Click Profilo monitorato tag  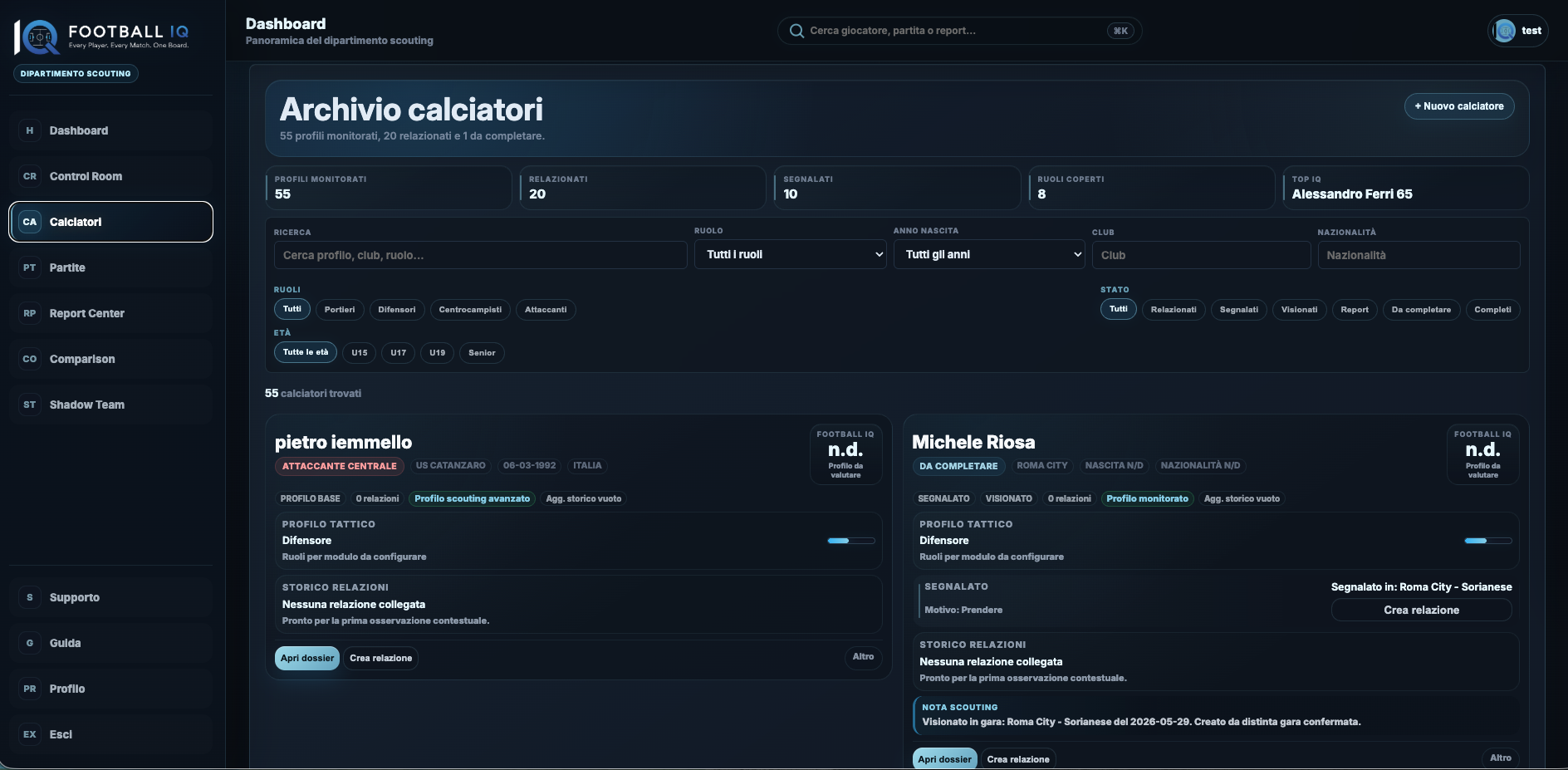(x=1147, y=498)
